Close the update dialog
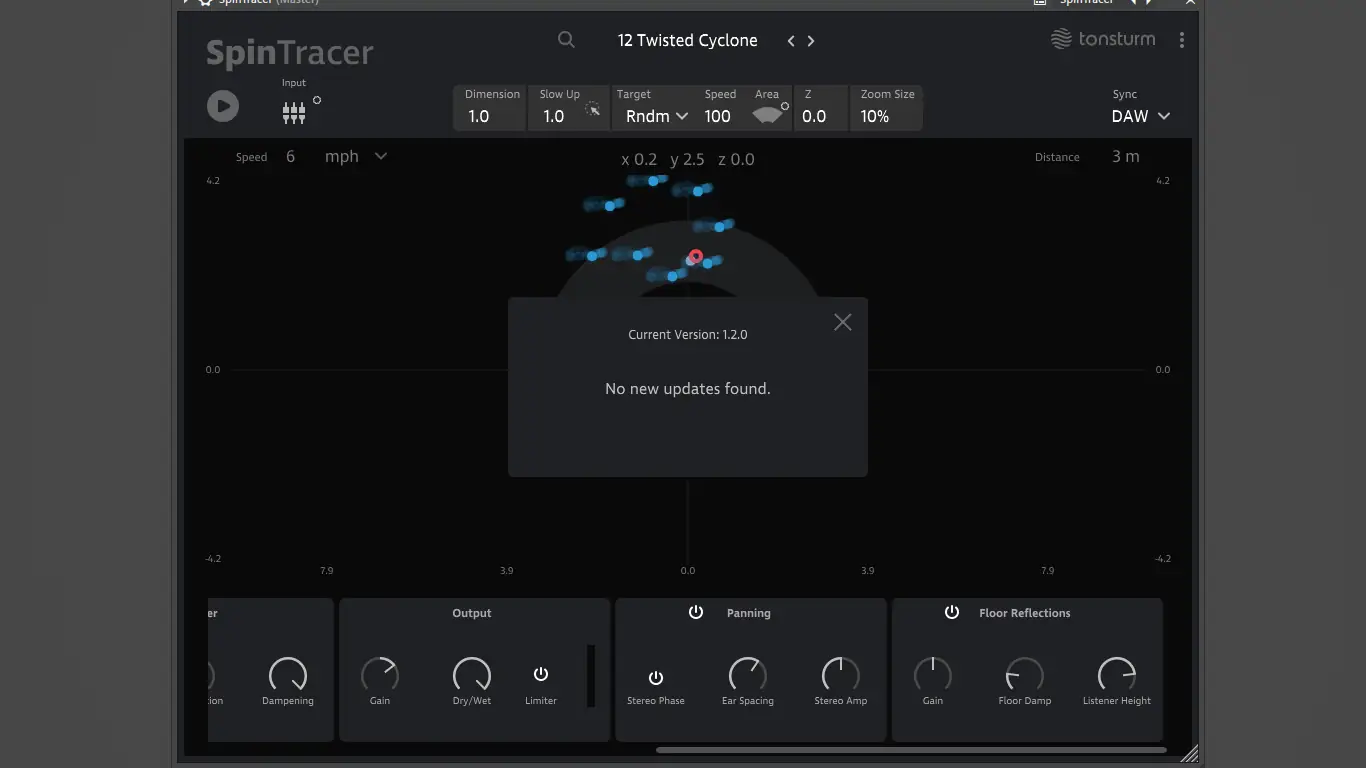1366x768 pixels. pyautogui.click(x=843, y=322)
